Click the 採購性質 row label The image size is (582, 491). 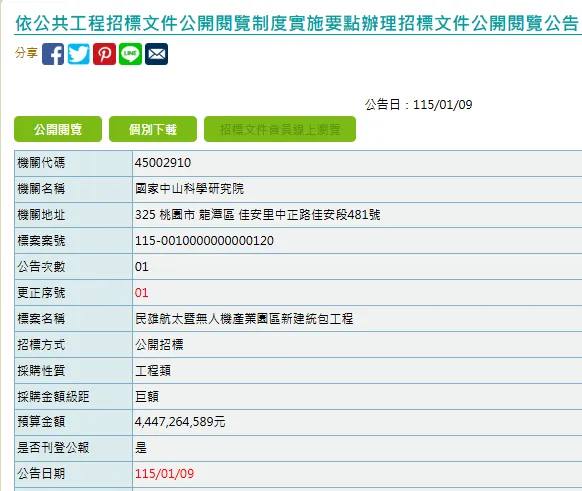(x=41, y=371)
